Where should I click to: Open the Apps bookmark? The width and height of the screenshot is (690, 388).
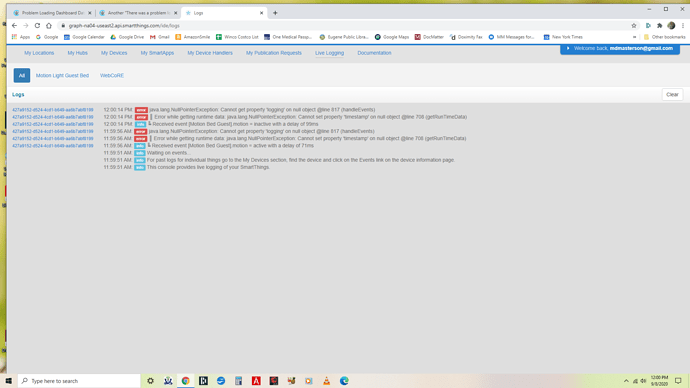click(21, 37)
